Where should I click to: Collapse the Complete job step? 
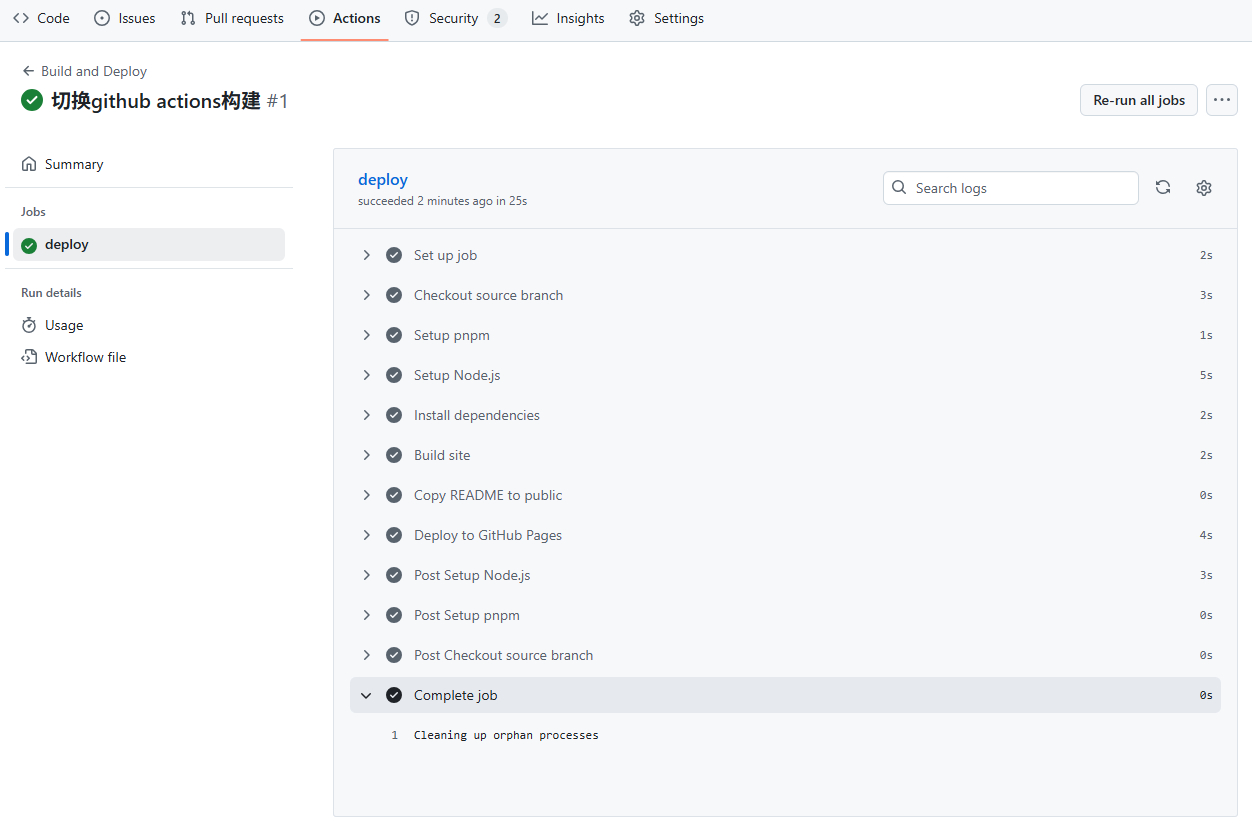[367, 695]
